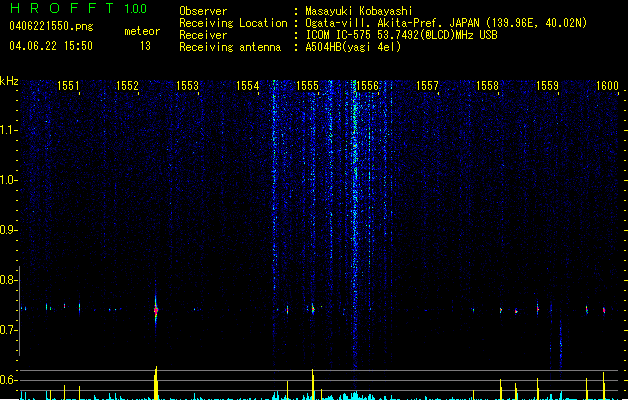Click the tallest yellow peak in the power graph

(156, 382)
